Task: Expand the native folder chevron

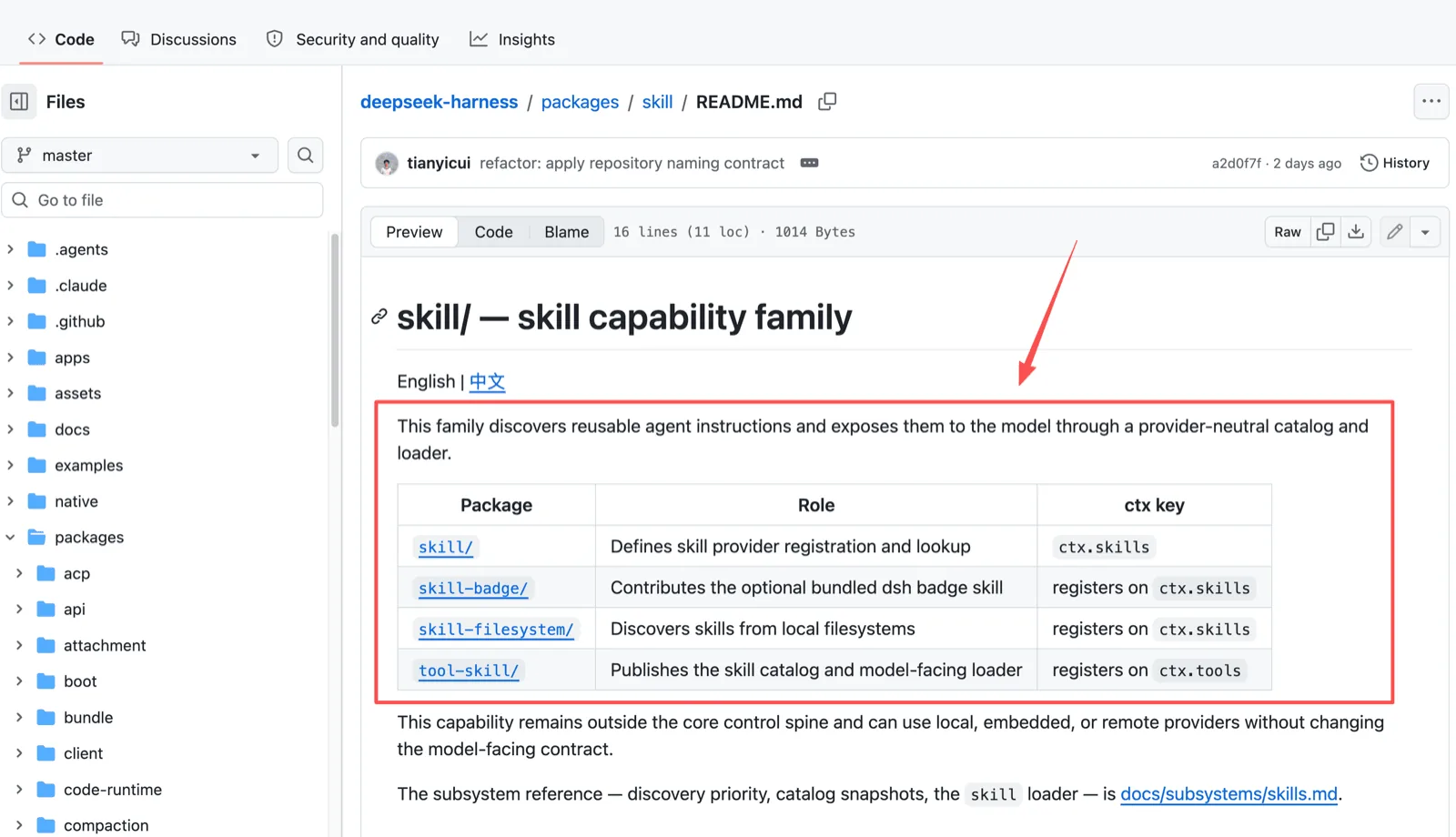Action: click(11, 501)
